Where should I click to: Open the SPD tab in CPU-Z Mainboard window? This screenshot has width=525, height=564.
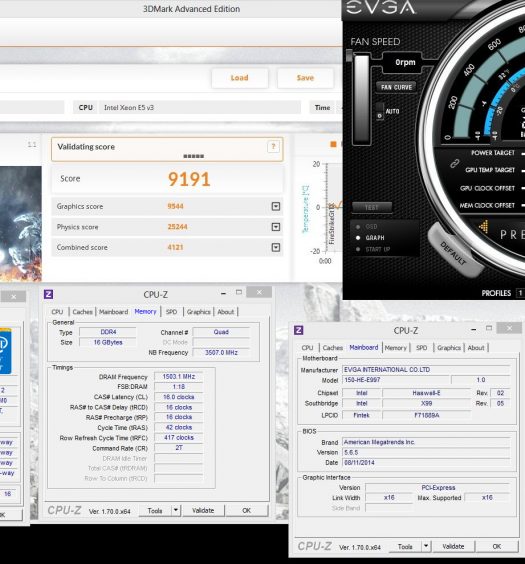tap(421, 348)
